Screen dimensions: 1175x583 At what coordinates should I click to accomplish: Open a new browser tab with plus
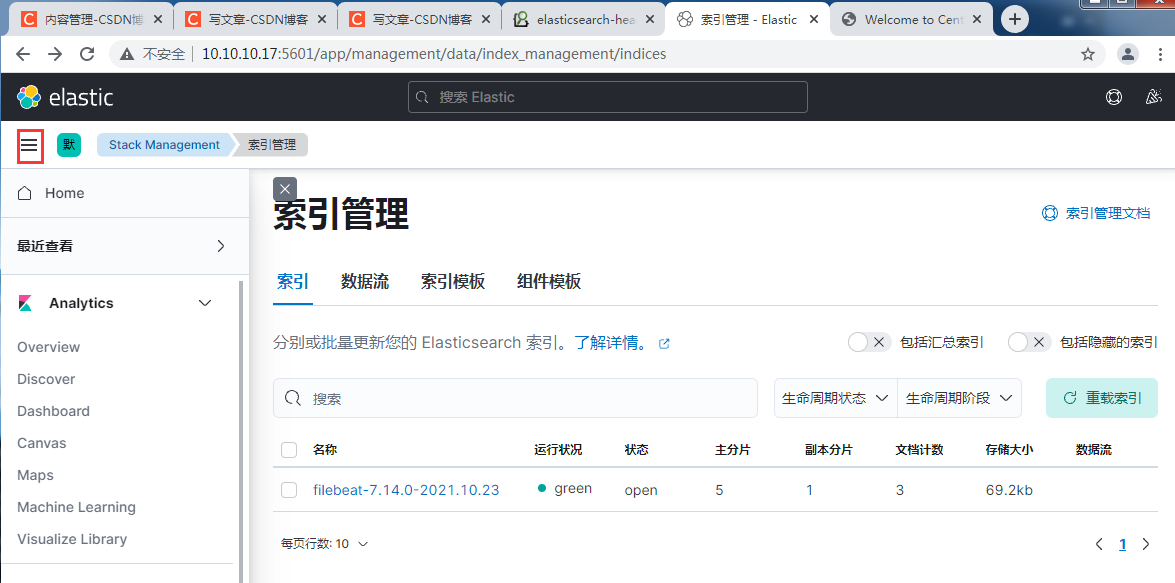tap(1015, 19)
